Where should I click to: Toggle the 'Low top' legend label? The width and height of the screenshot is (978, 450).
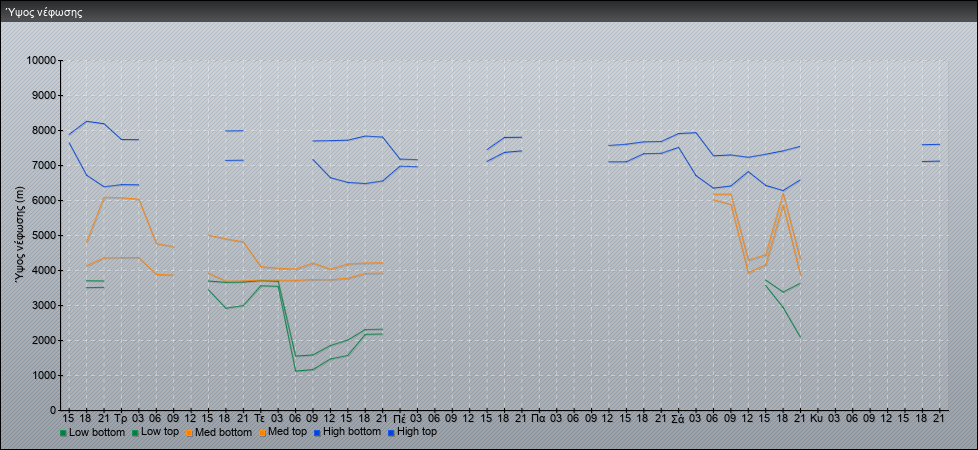click(160, 432)
